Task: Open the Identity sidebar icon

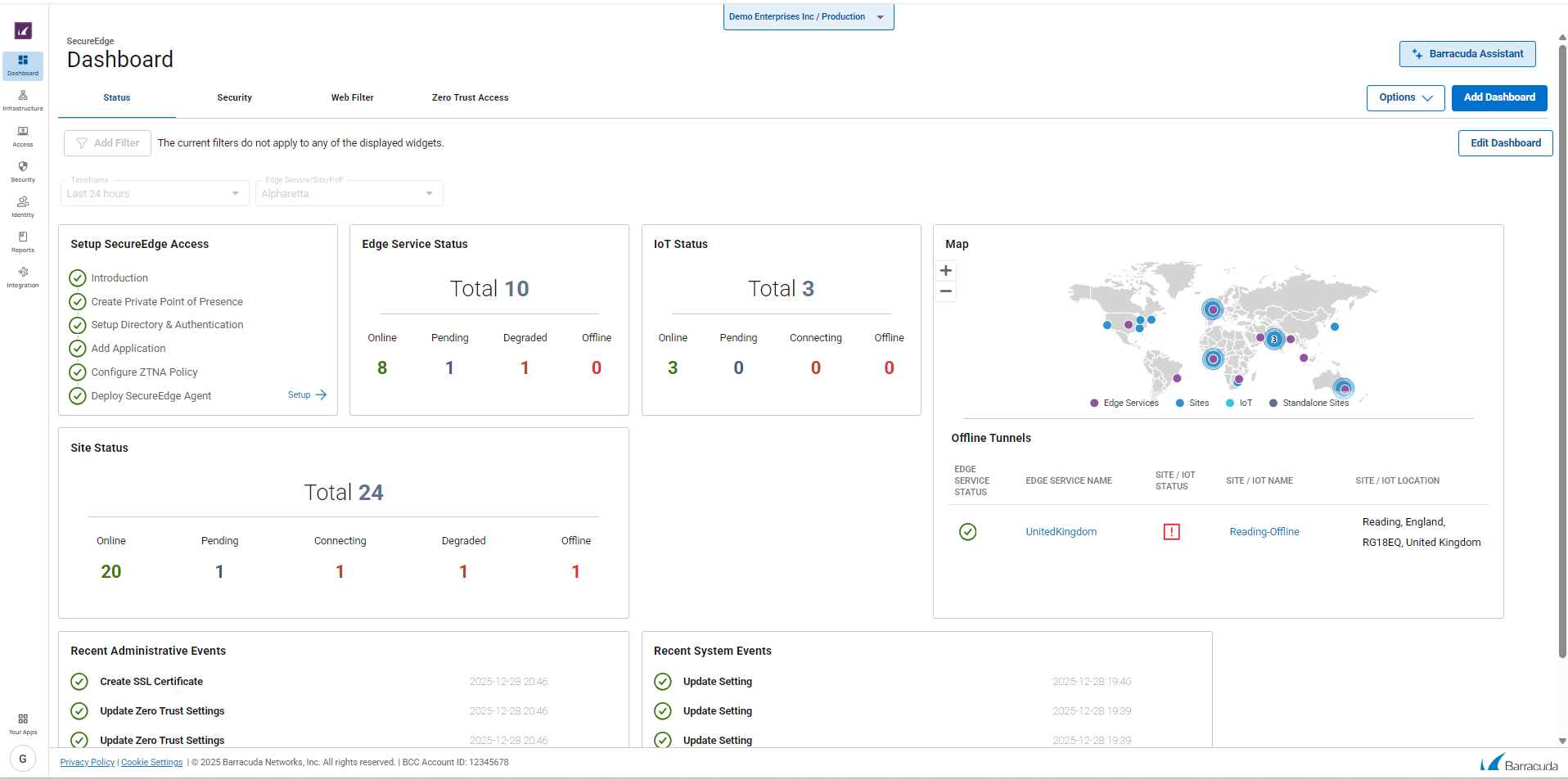Action: point(22,205)
